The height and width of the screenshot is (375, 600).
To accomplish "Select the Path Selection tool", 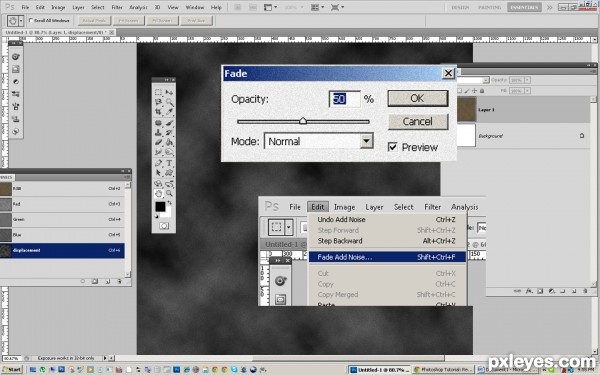I will coord(158,173).
